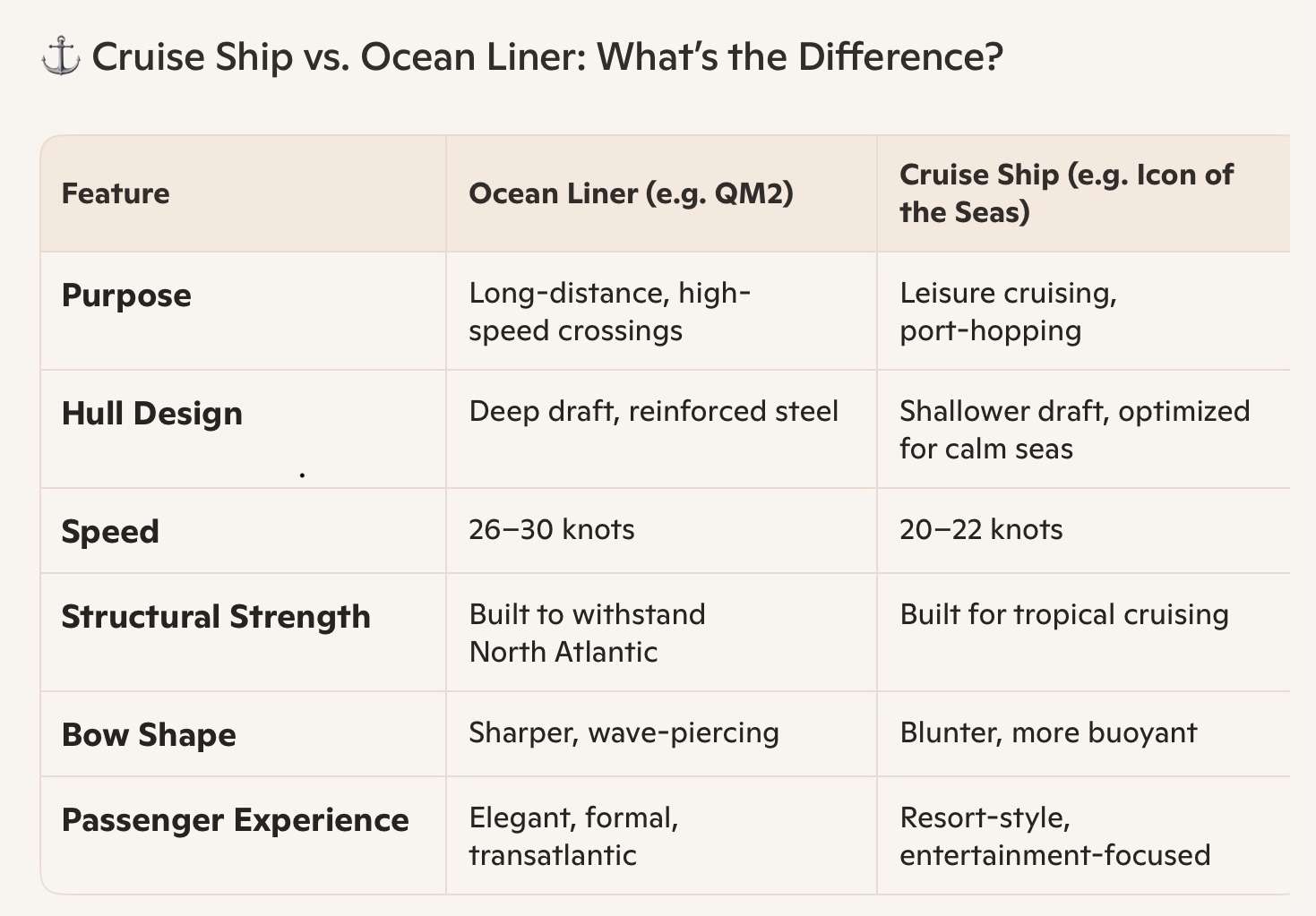Select the "Feature" column header
This screenshot has height=916, width=1316.
tap(116, 193)
